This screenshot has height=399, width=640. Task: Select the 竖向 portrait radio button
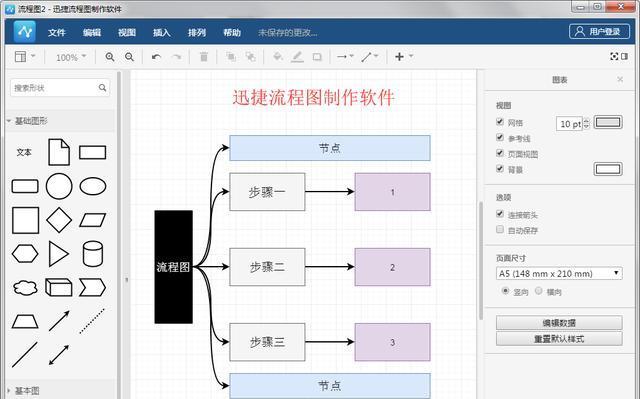click(505, 291)
